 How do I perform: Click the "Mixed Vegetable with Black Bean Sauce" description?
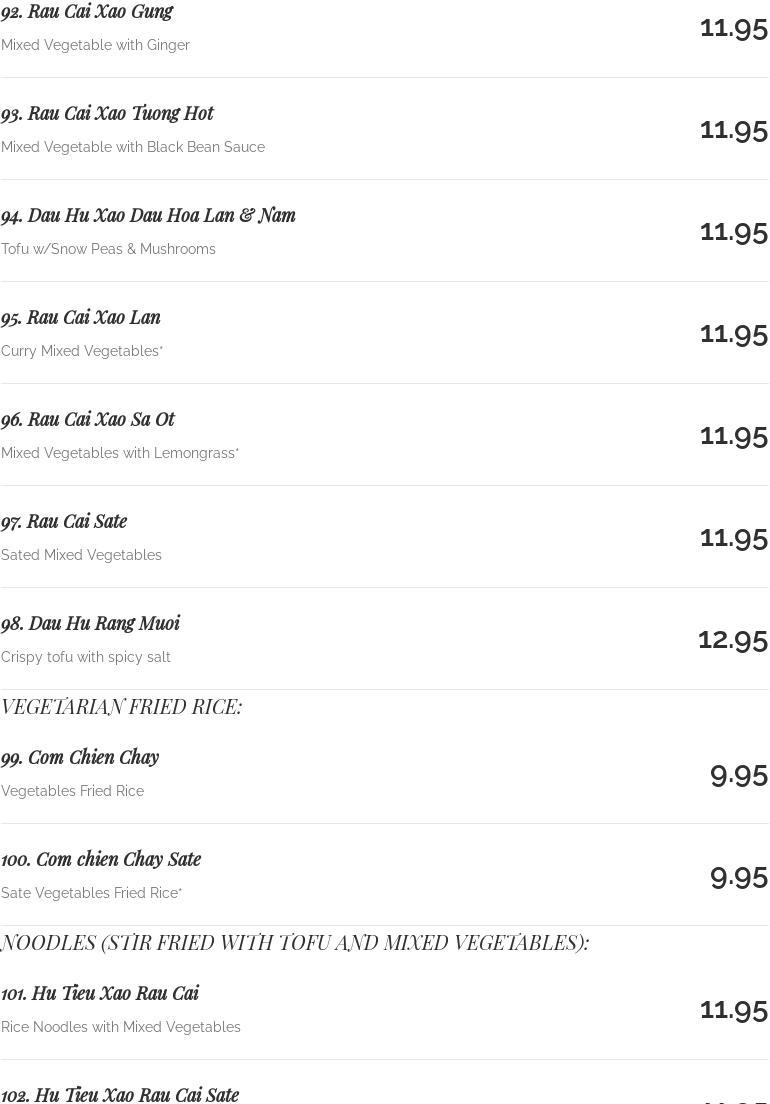pos(133,147)
